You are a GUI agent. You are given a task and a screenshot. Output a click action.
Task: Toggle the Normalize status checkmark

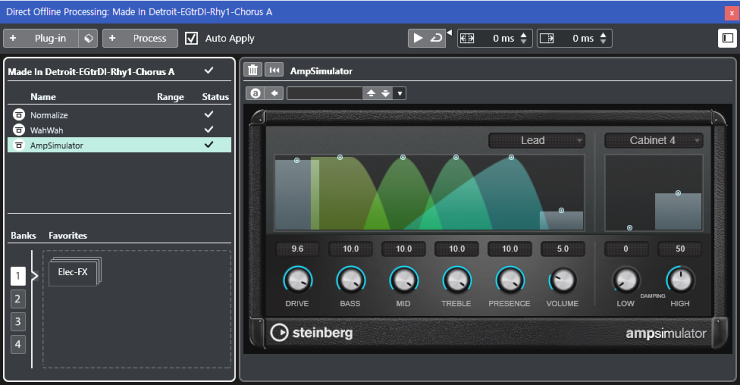click(209, 114)
